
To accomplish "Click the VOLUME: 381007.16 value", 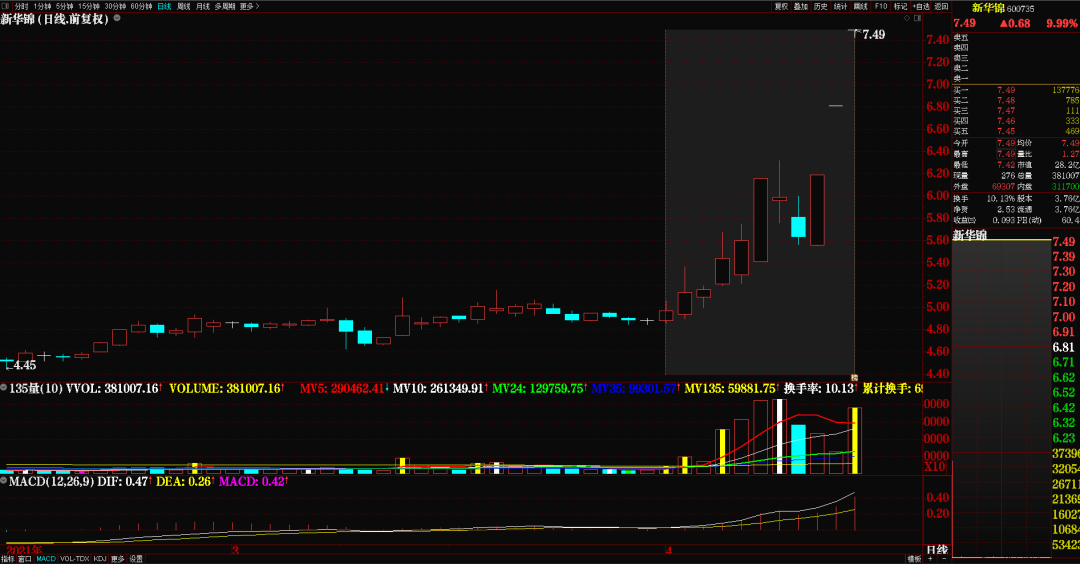I will click(225, 388).
